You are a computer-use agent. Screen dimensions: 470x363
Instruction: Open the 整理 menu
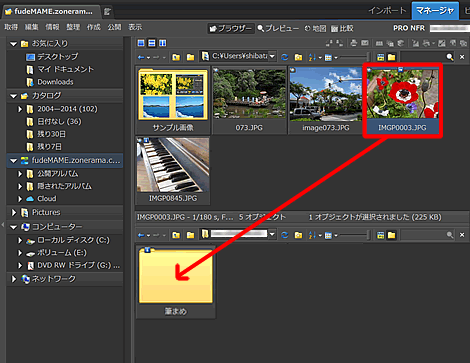coord(73,27)
